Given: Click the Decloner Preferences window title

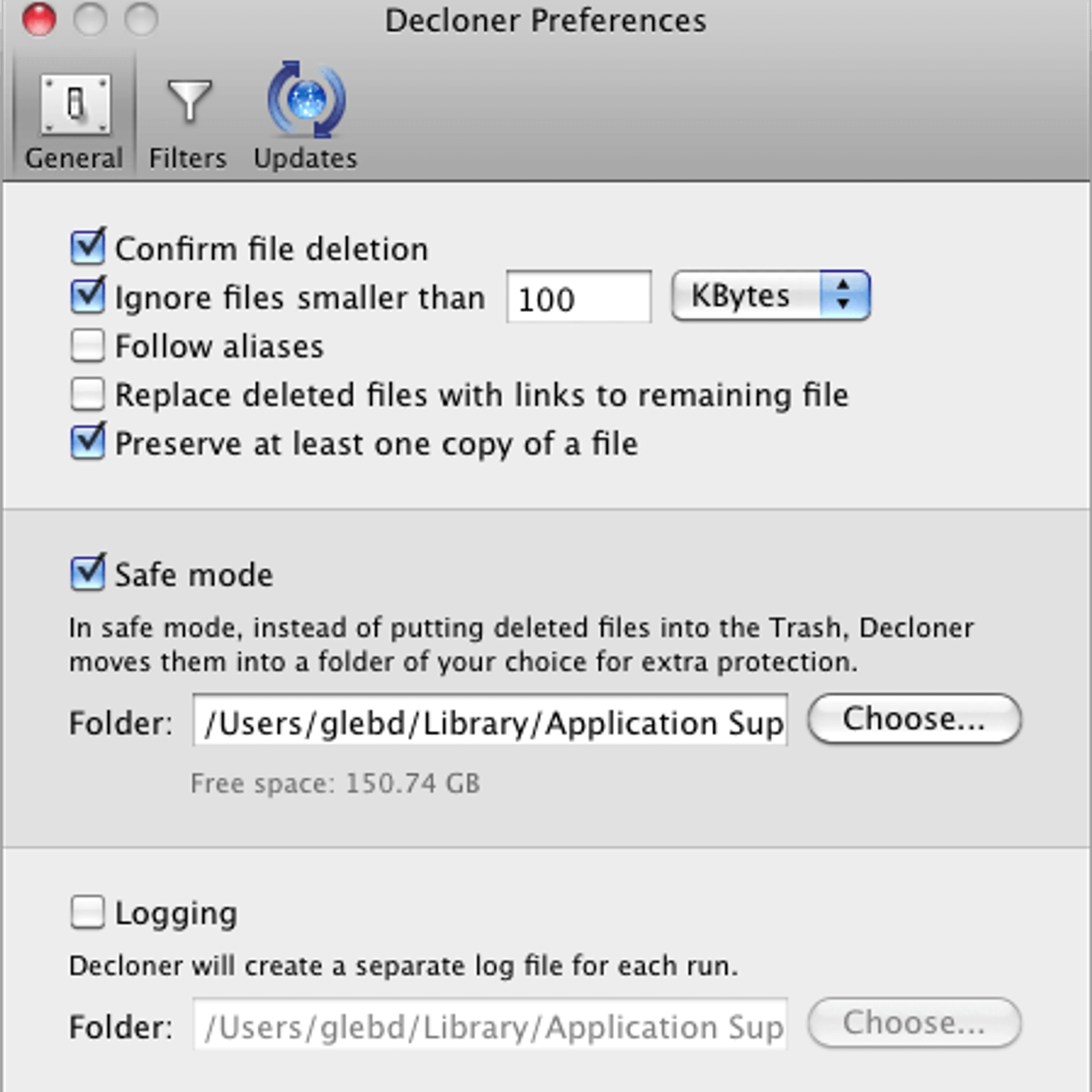Looking at the screenshot, I should coord(545,20).
